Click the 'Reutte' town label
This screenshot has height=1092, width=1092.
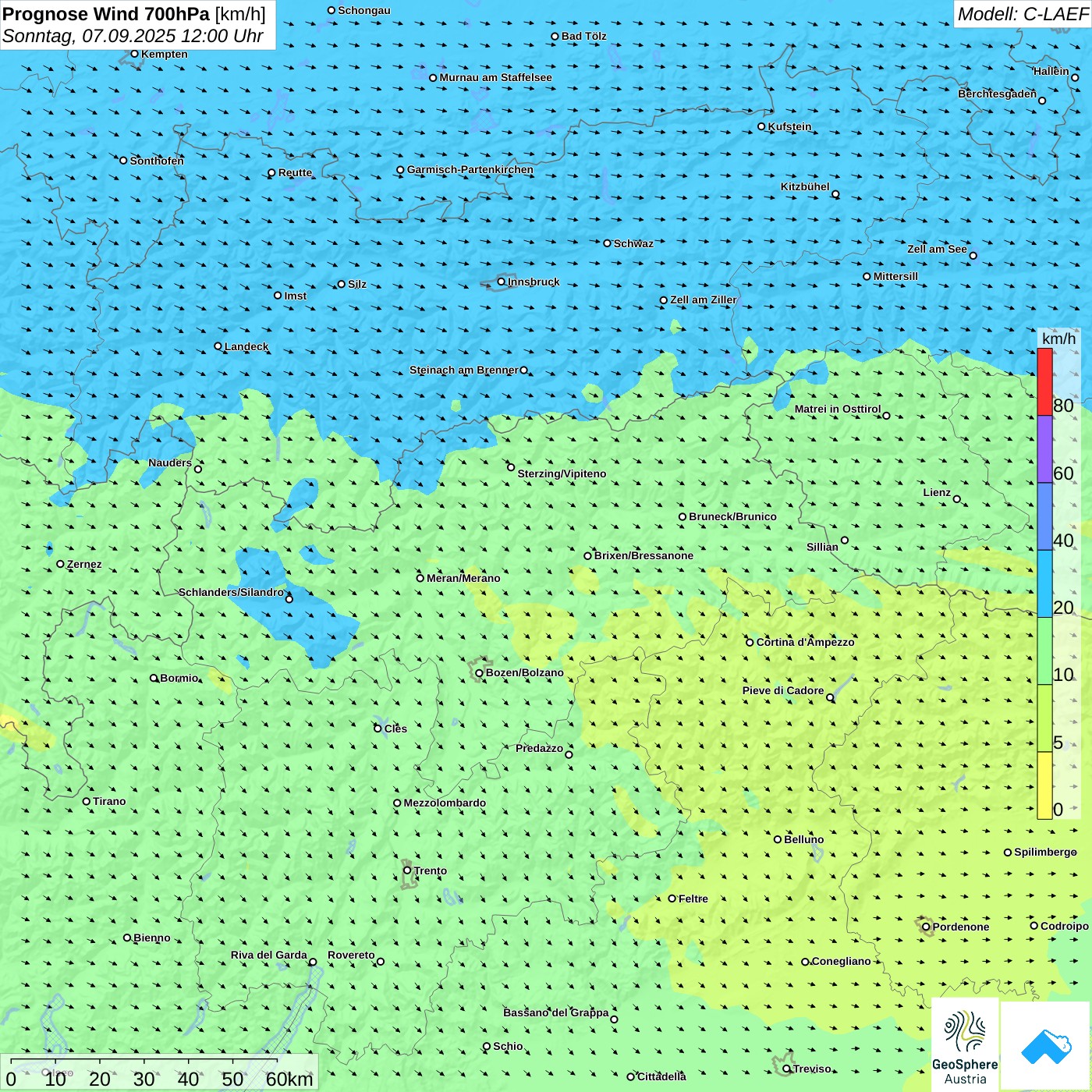(295, 172)
